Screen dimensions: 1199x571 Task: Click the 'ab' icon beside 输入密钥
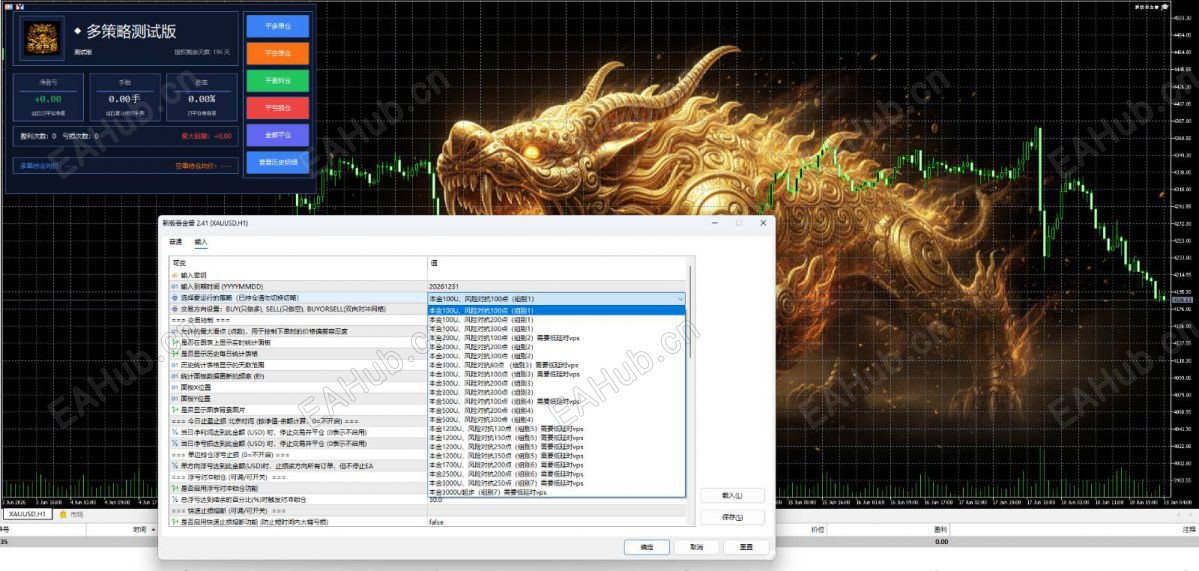174,275
